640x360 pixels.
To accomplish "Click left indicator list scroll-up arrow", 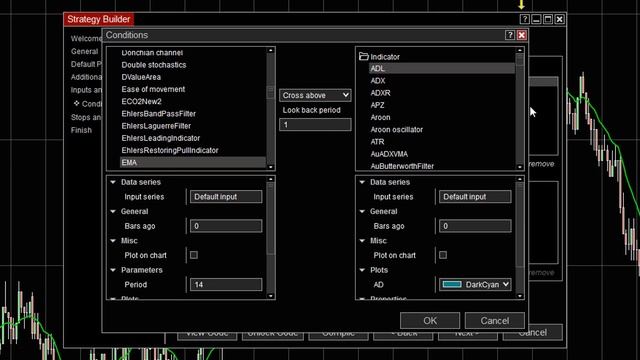I will point(271,50).
